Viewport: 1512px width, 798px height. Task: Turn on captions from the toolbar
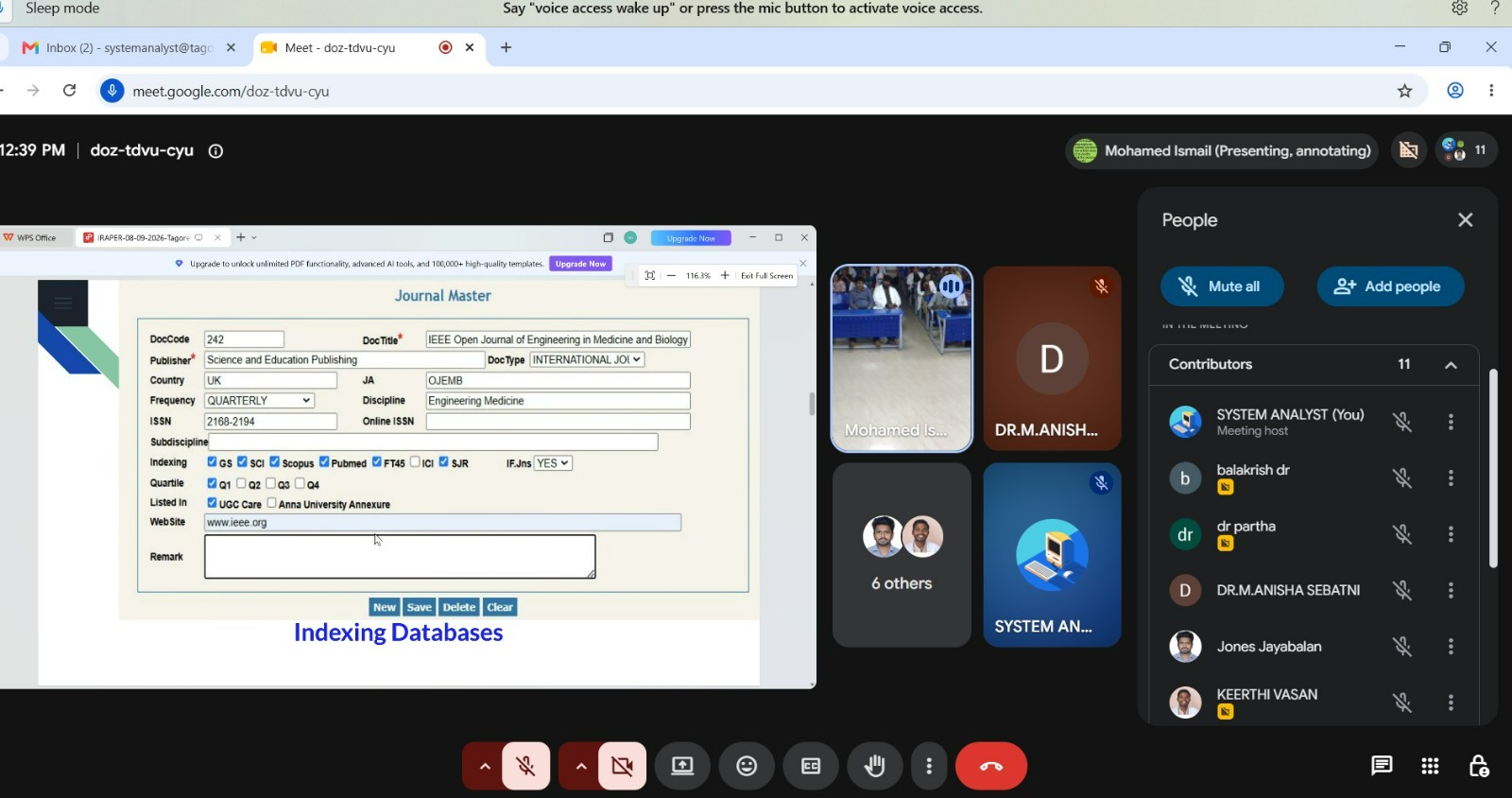point(811,766)
